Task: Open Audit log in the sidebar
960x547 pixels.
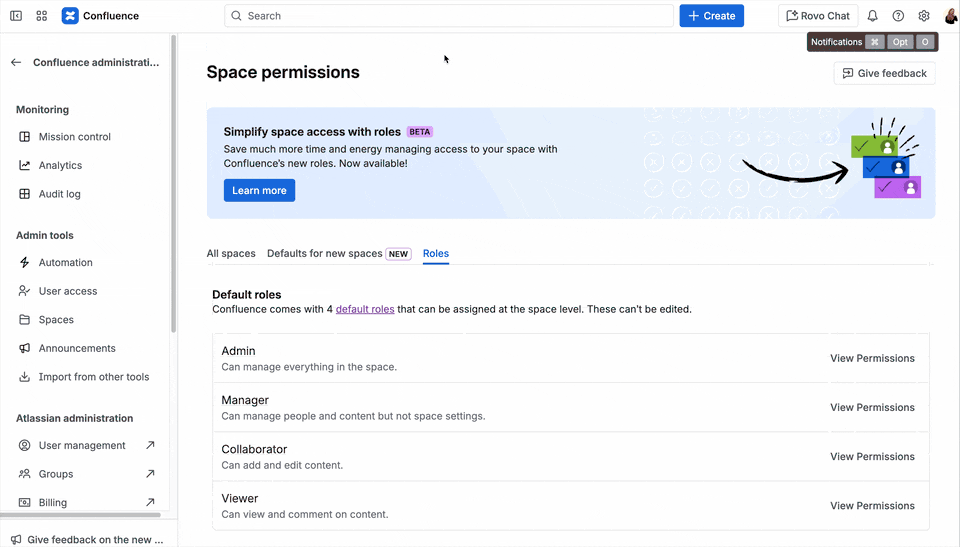Action: 59,194
